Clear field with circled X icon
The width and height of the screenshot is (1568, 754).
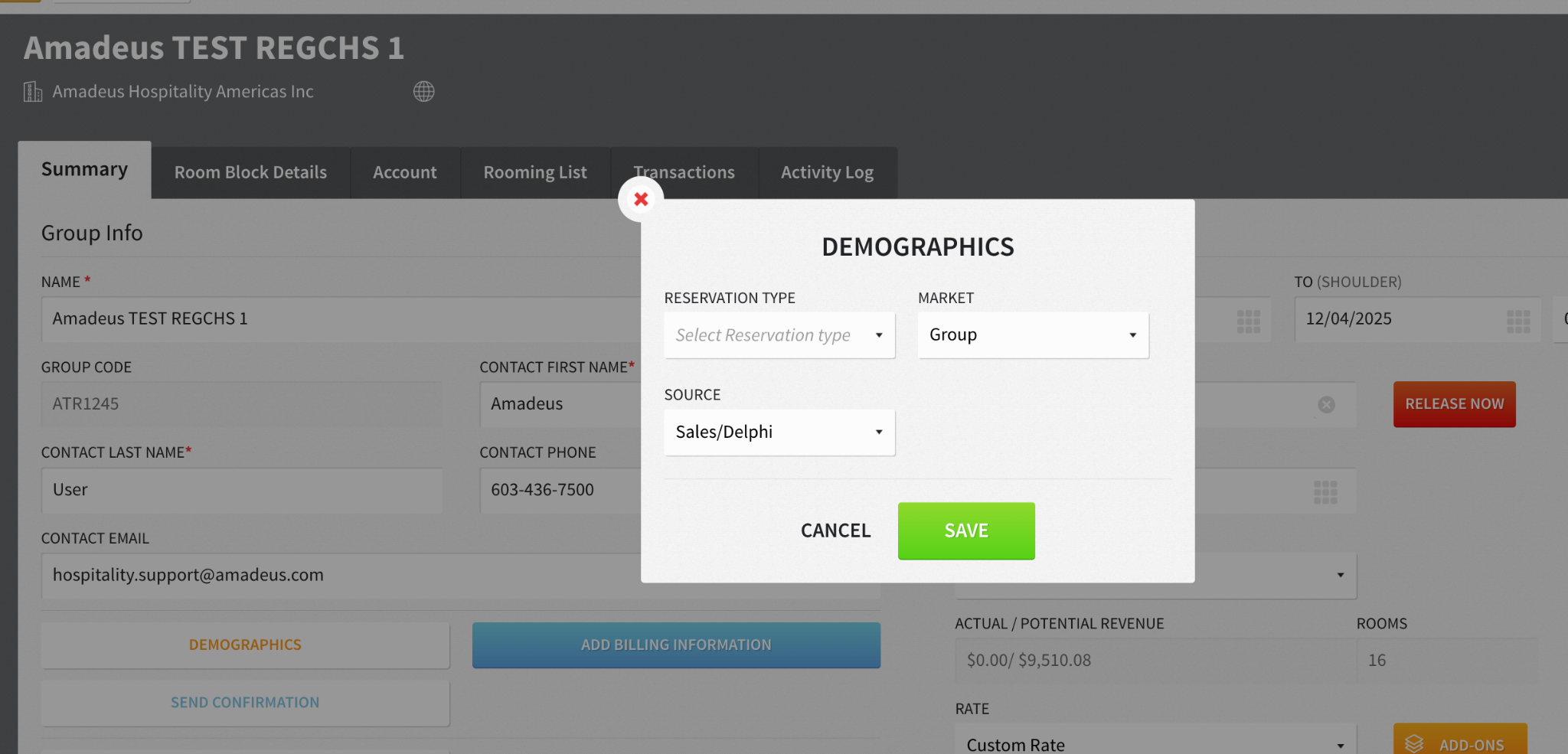coord(1326,405)
